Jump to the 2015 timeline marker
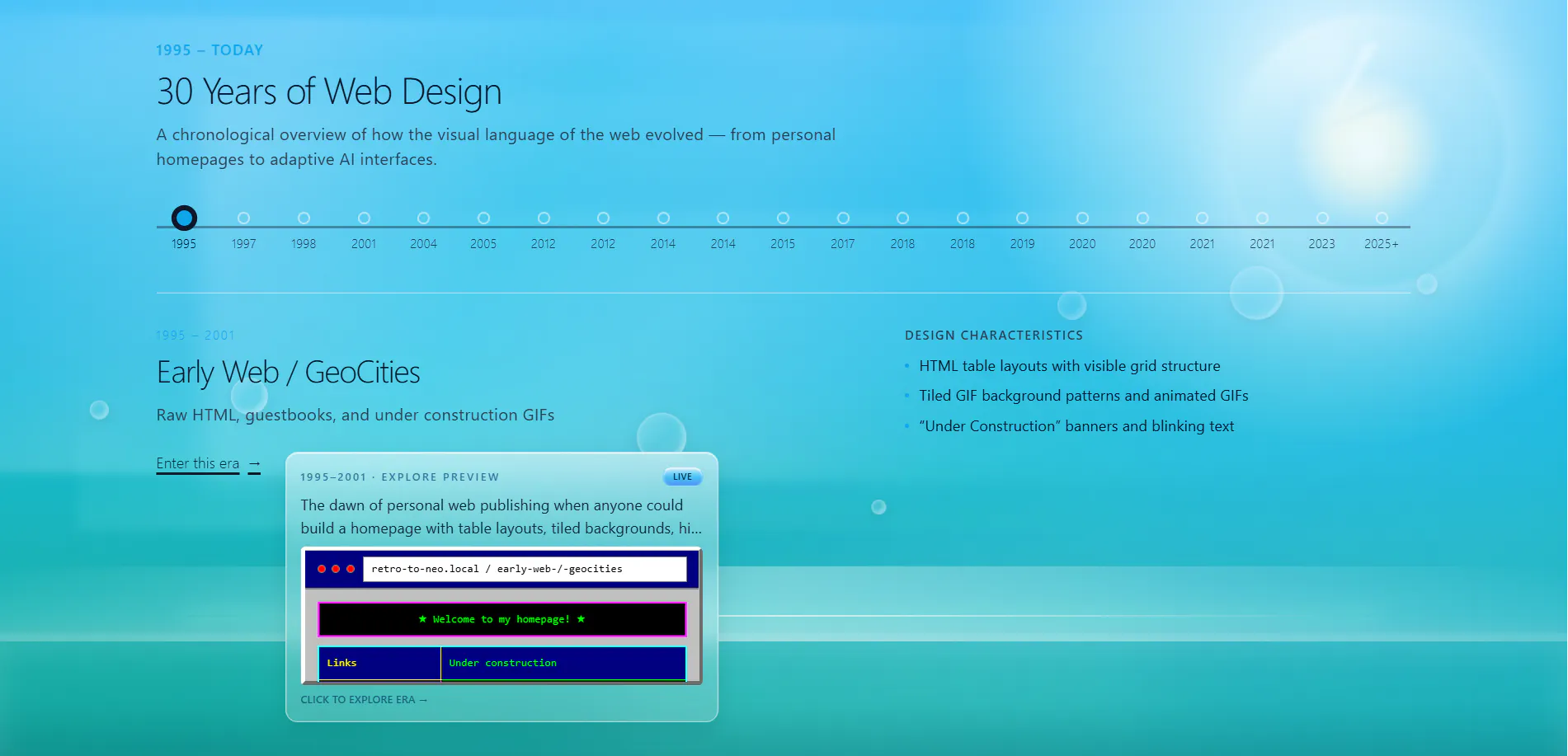 pyautogui.click(x=783, y=218)
